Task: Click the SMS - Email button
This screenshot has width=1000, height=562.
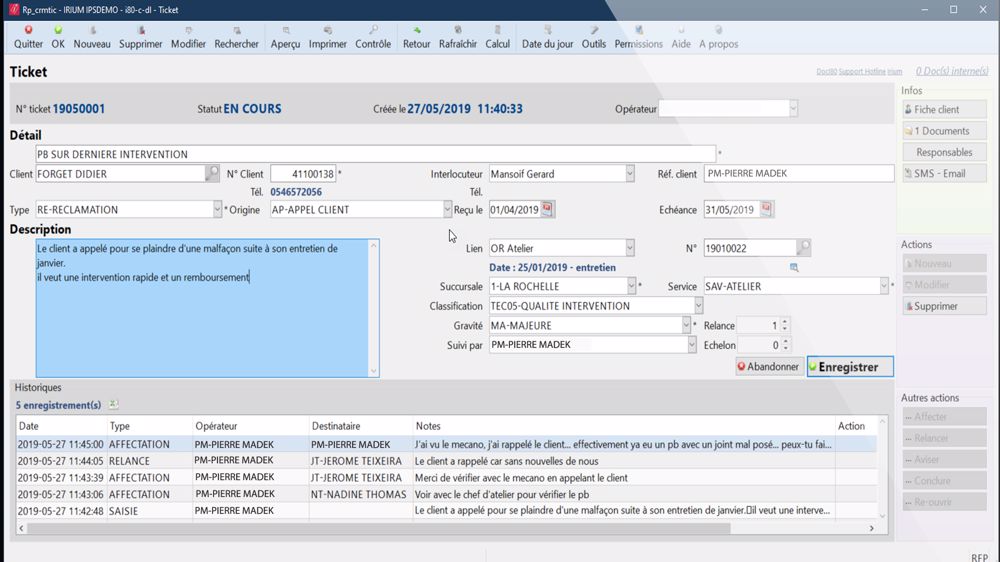Action: pyautogui.click(x=945, y=174)
